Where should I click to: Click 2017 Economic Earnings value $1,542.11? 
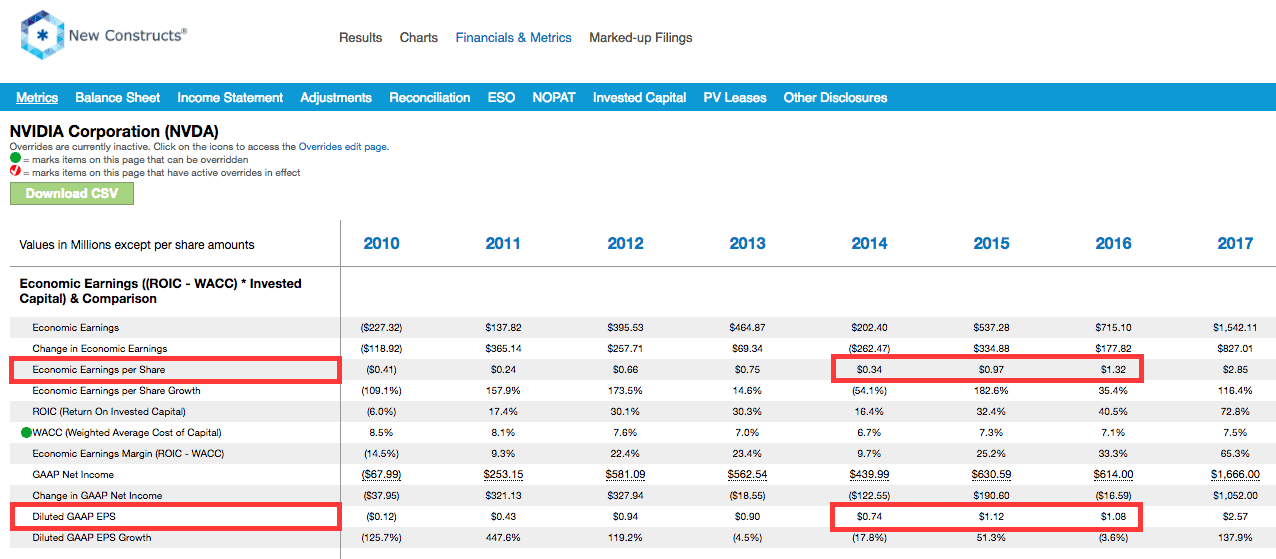(x=1235, y=328)
